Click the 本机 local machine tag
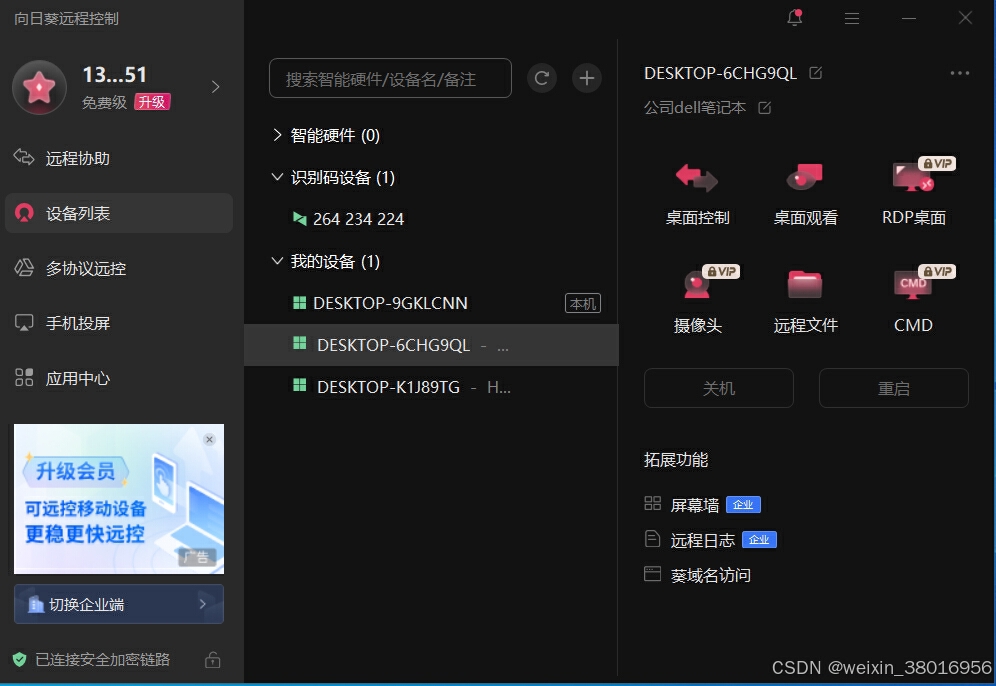 (582, 304)
